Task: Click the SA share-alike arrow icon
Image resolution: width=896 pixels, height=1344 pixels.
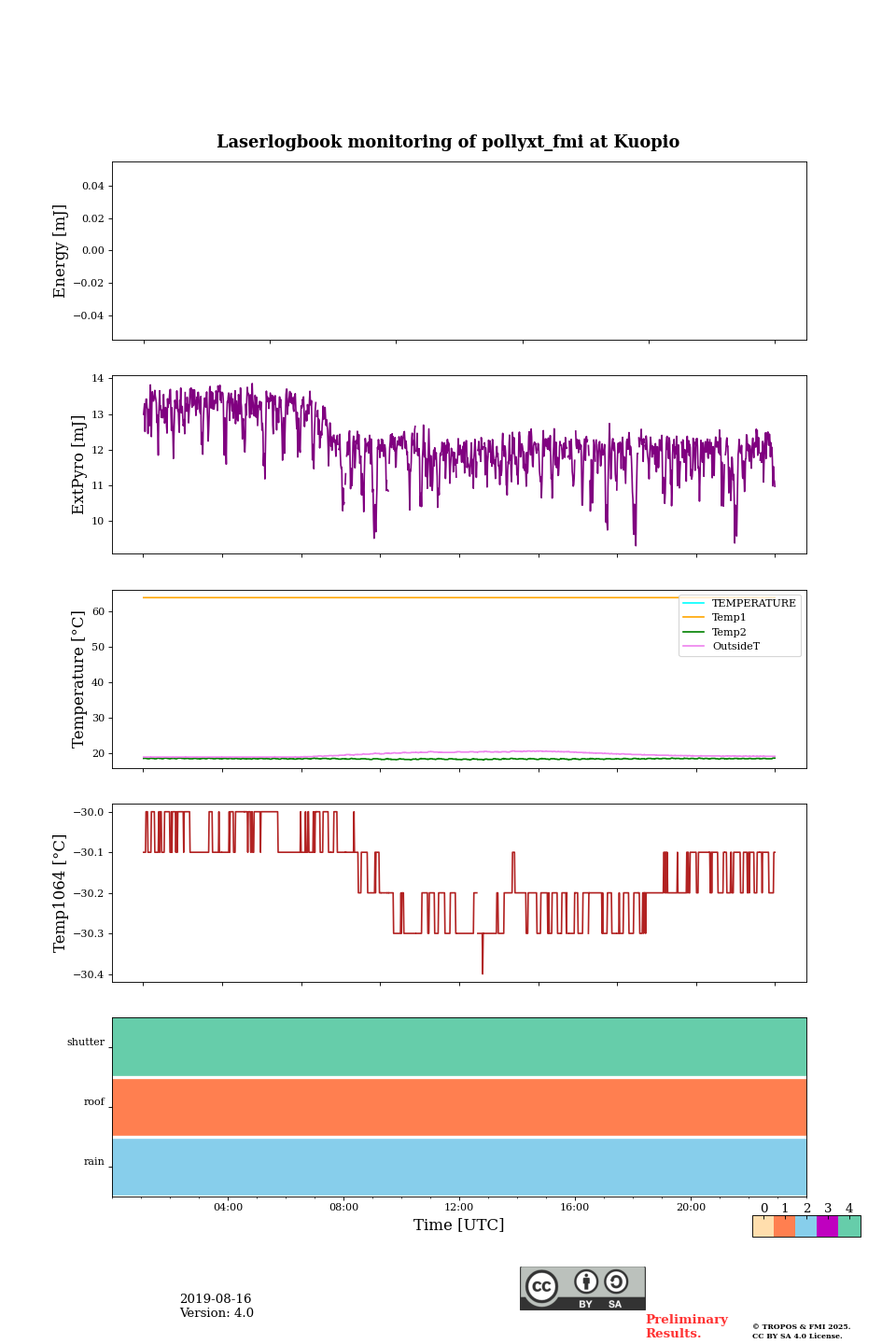Action: 616,1282
